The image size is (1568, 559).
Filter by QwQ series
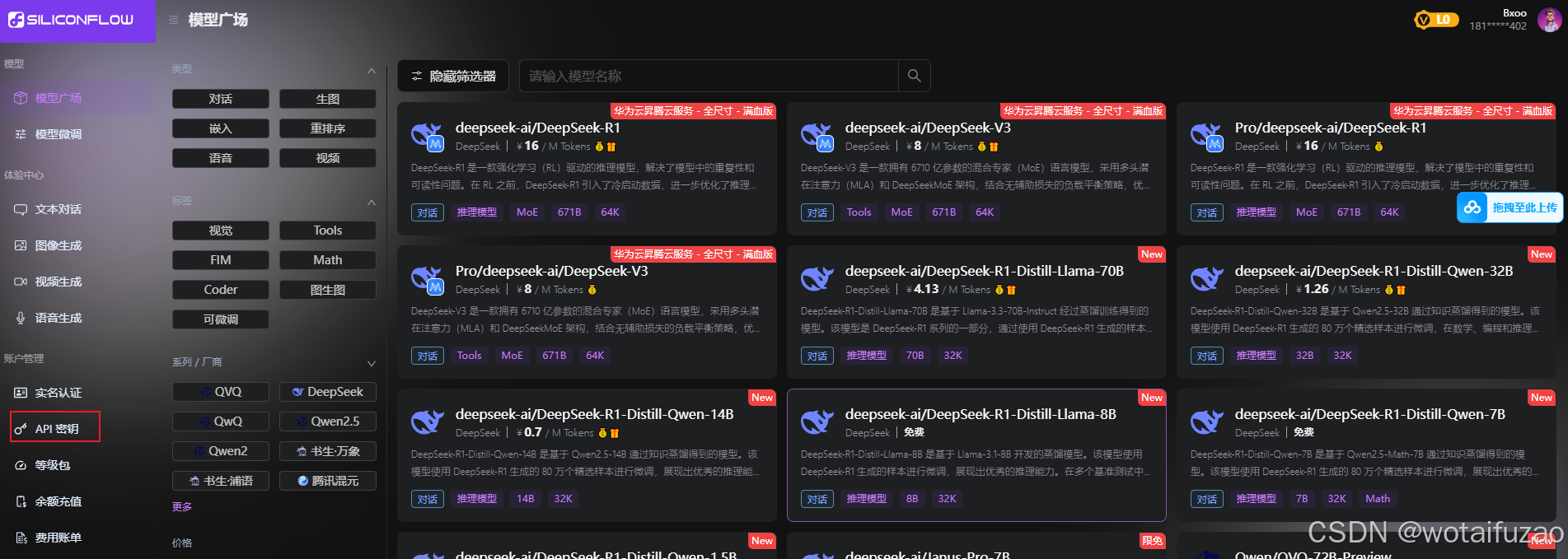[221, 422]
